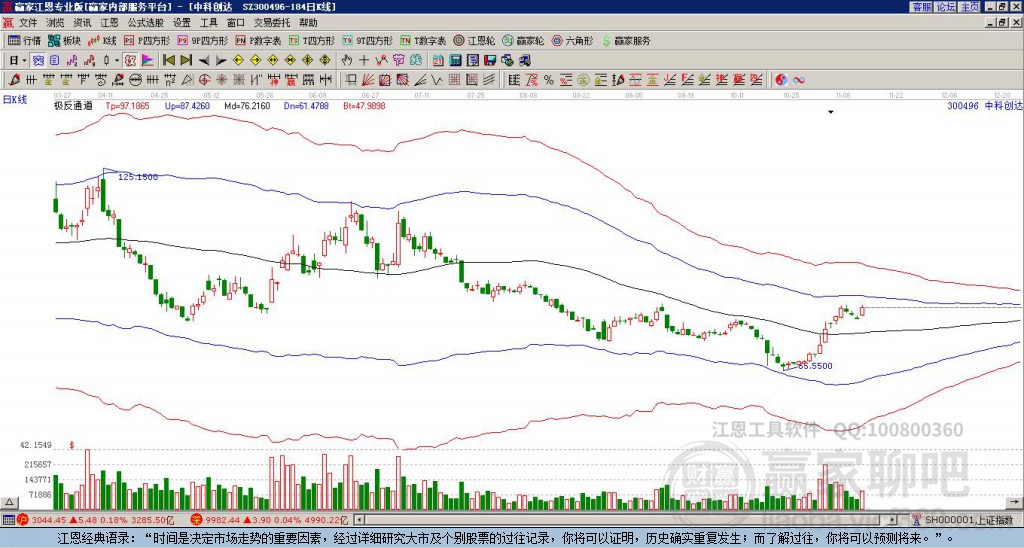Open the 板块 sector view
The width and height of the screenshot is (1024, 548).
pos(64,40)
